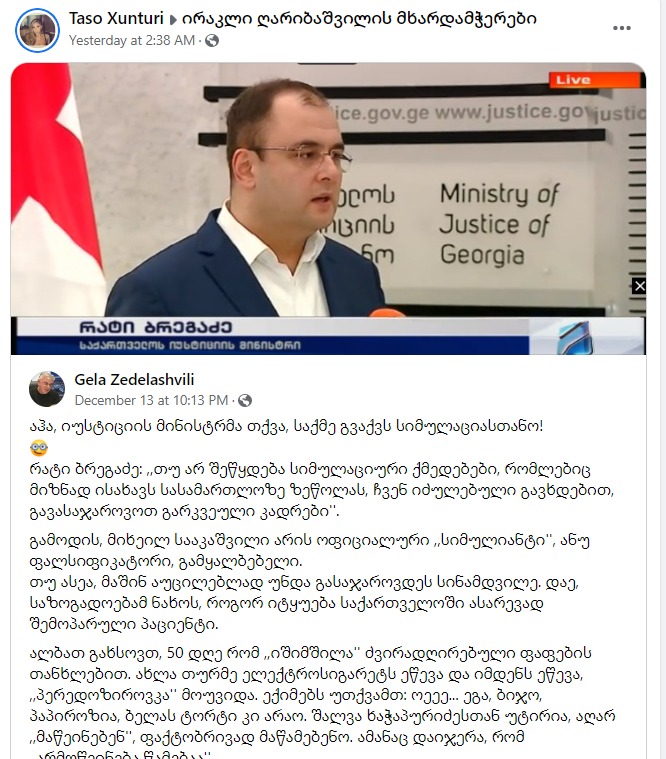Image resolution: width=666 pixels, height=759 pixels.
Task: Open the three-dots post options menu
Action: click(x=621, y=29)
